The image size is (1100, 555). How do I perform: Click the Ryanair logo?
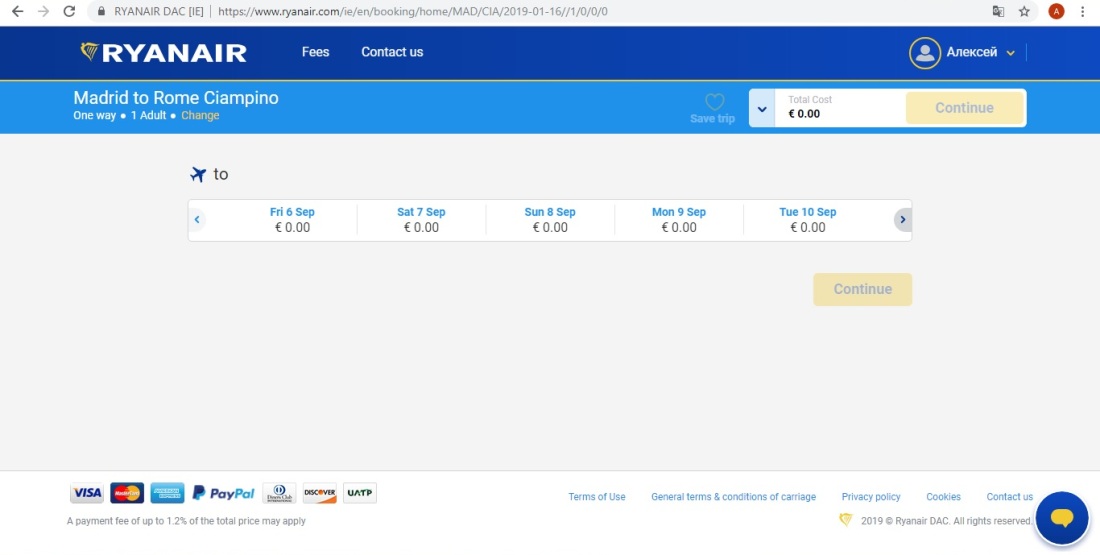(x=163, y=53)
